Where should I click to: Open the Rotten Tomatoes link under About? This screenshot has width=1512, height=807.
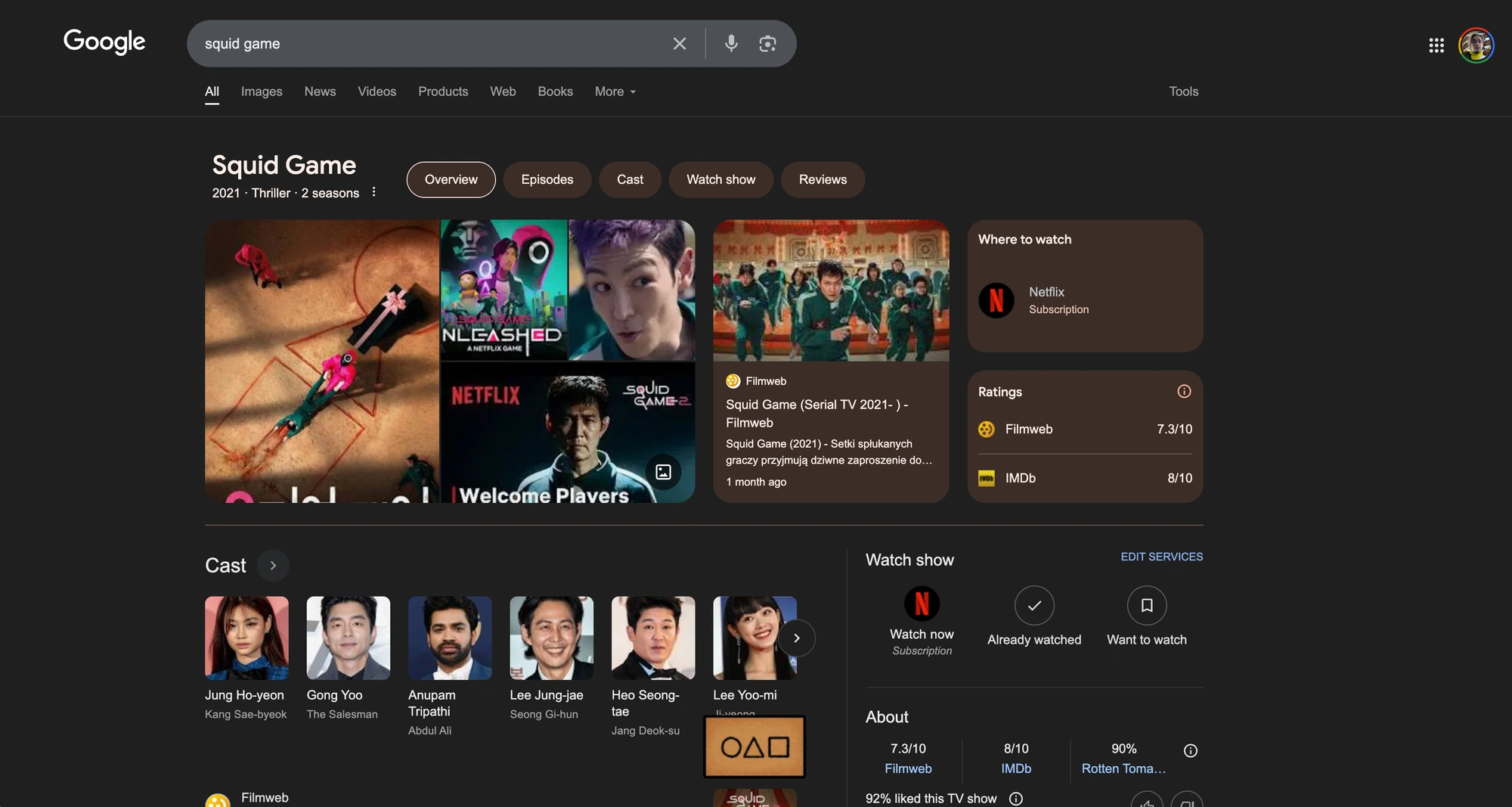click(1123, 768)
